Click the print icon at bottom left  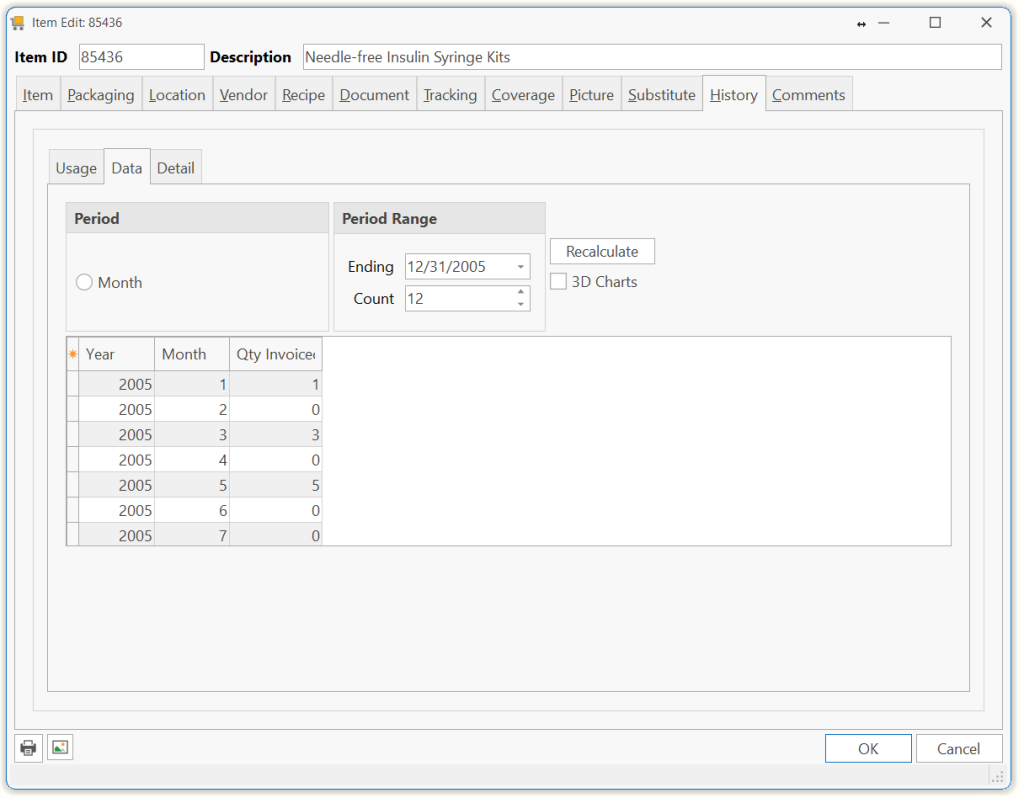(x=28, y=748)
